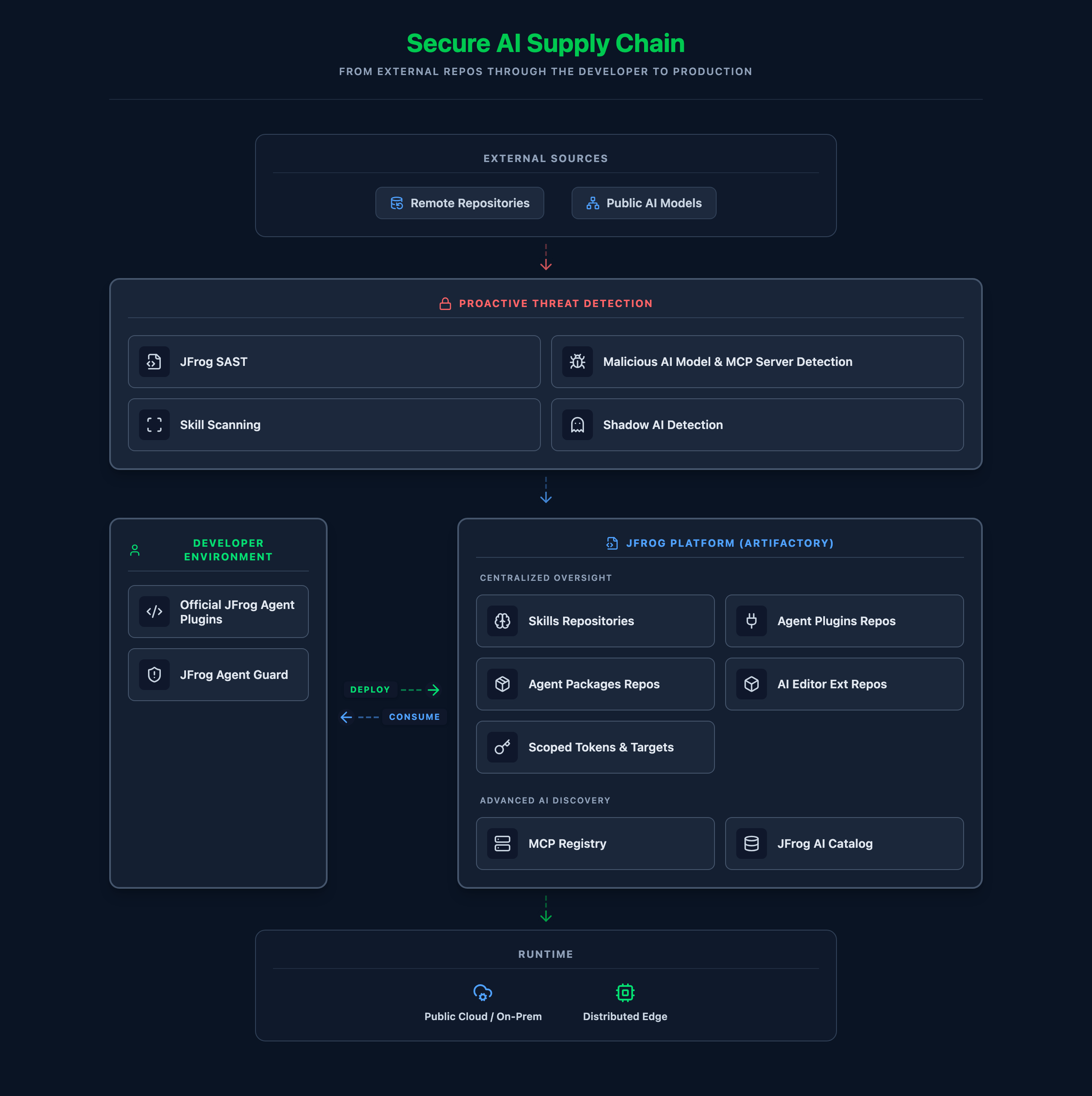Click the key icon for Scoped Tokens & Targets

pos(502,747)
